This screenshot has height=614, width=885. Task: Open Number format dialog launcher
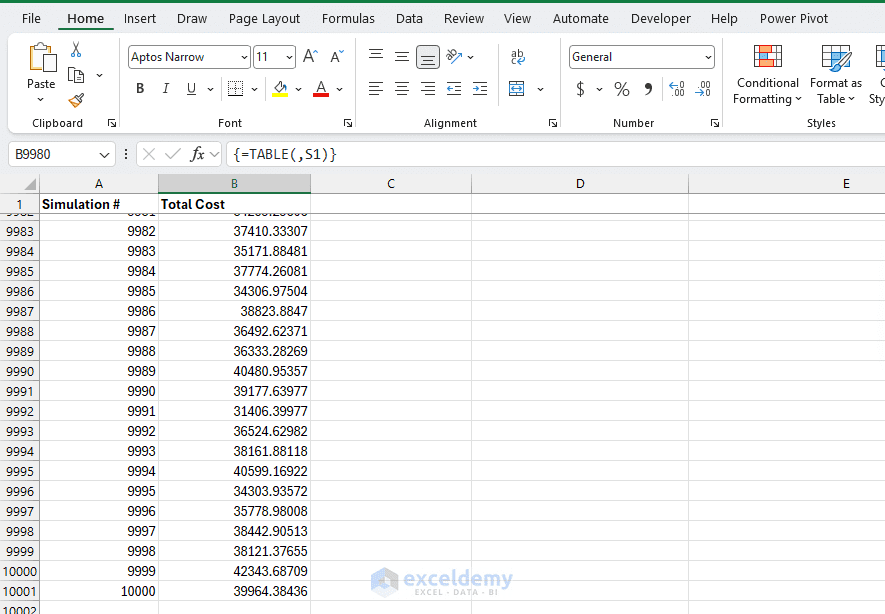tap(715, 123)
